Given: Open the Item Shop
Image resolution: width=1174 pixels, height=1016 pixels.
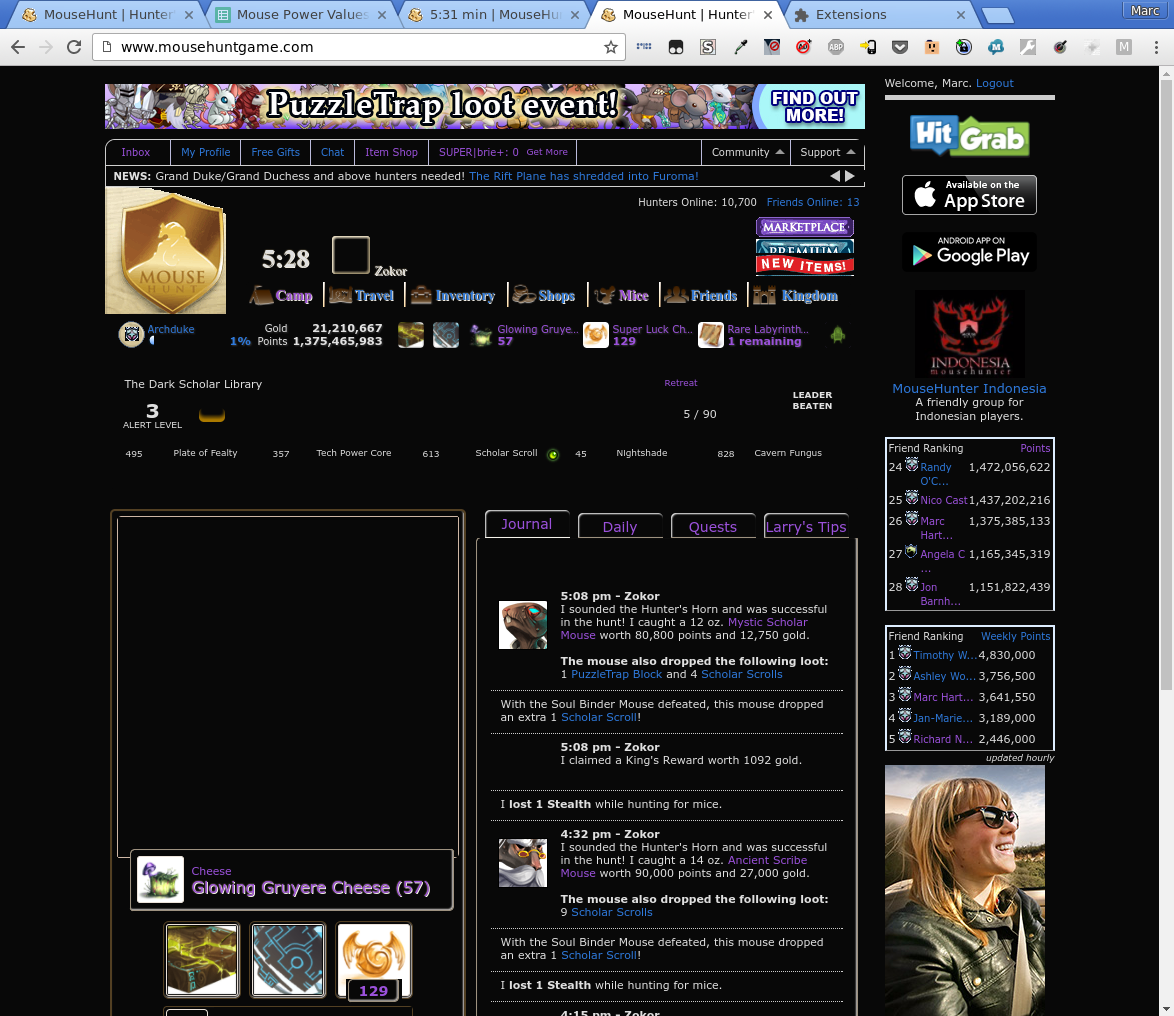Looking at the screenshot, I should click(392, 152).
